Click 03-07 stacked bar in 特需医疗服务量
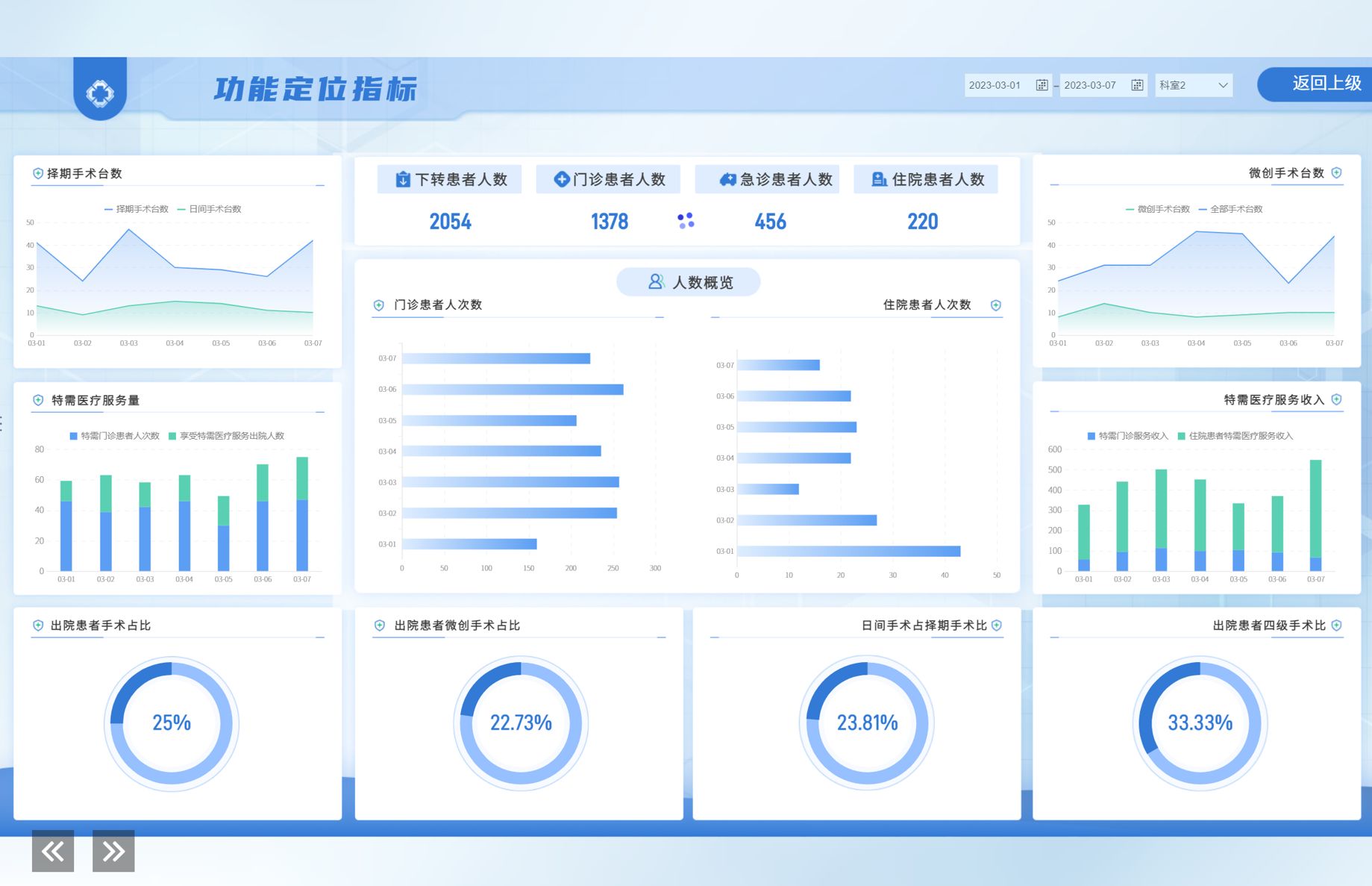 click(302, 514)
